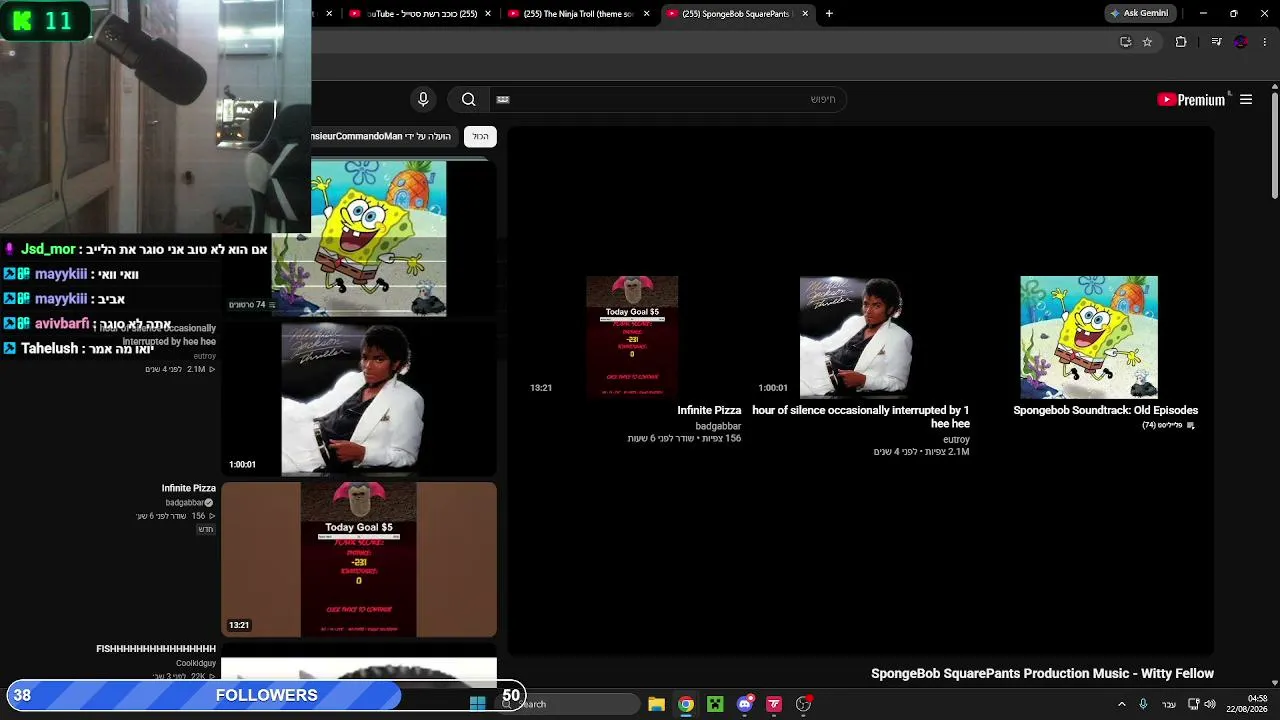The image size is (1280, 720).
Task: Open the Windows Start menu
Action: point(477,704)
